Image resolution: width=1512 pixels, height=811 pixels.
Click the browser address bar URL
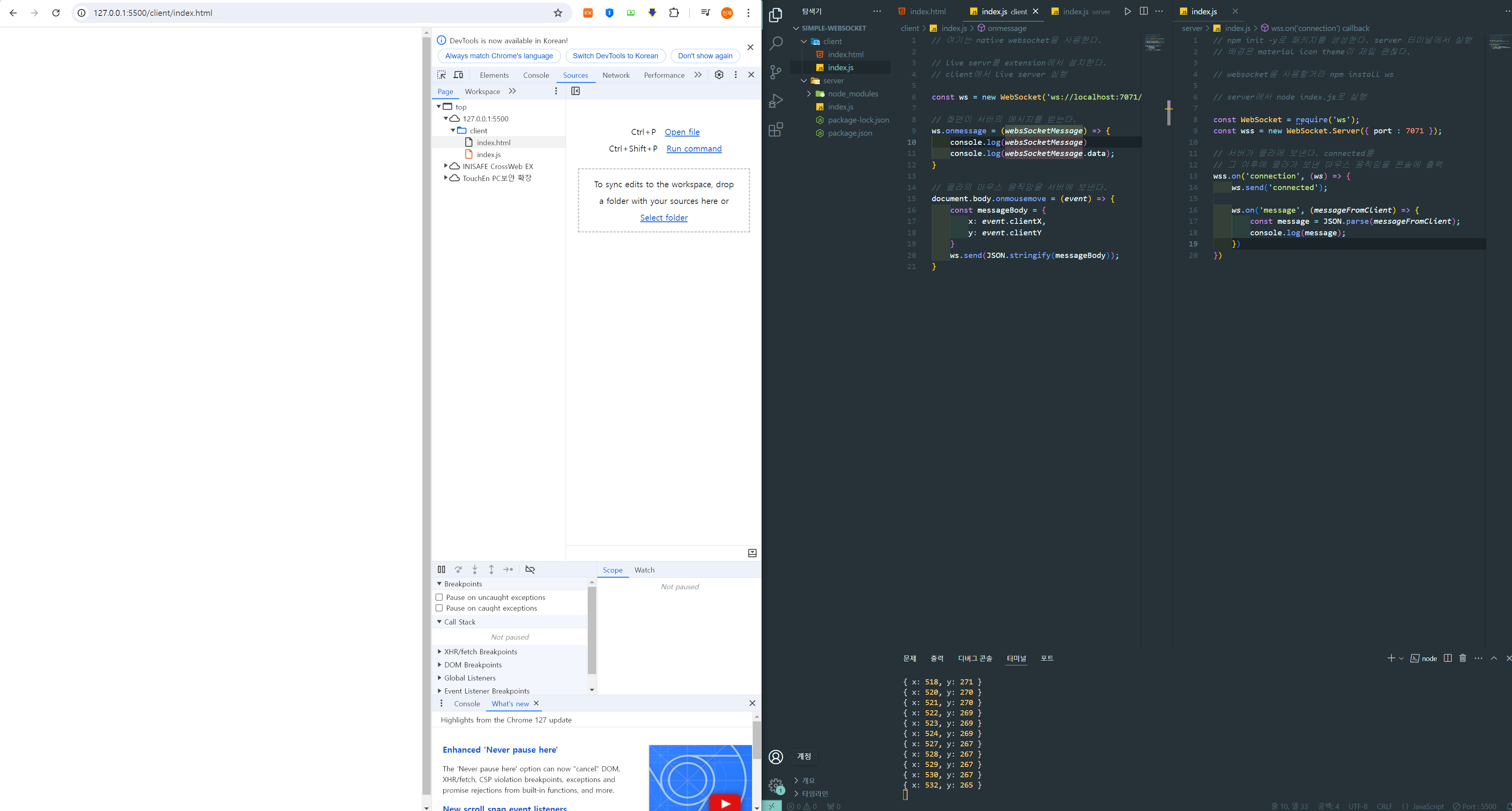[x=153, y=13]
